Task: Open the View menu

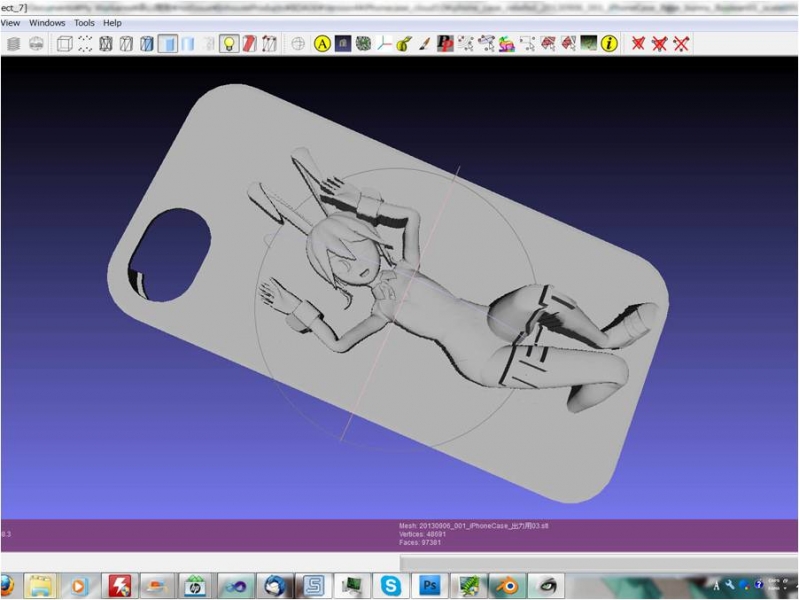Action: [x=10, y=23]
